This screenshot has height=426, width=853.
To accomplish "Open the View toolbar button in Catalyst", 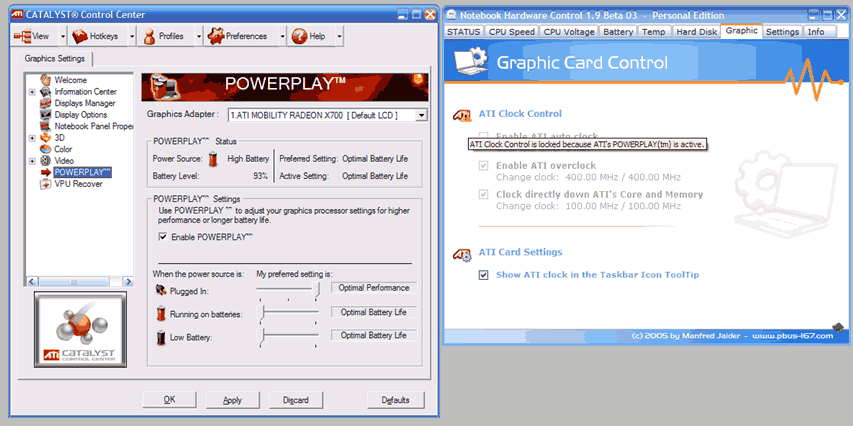I will (35, 36).
